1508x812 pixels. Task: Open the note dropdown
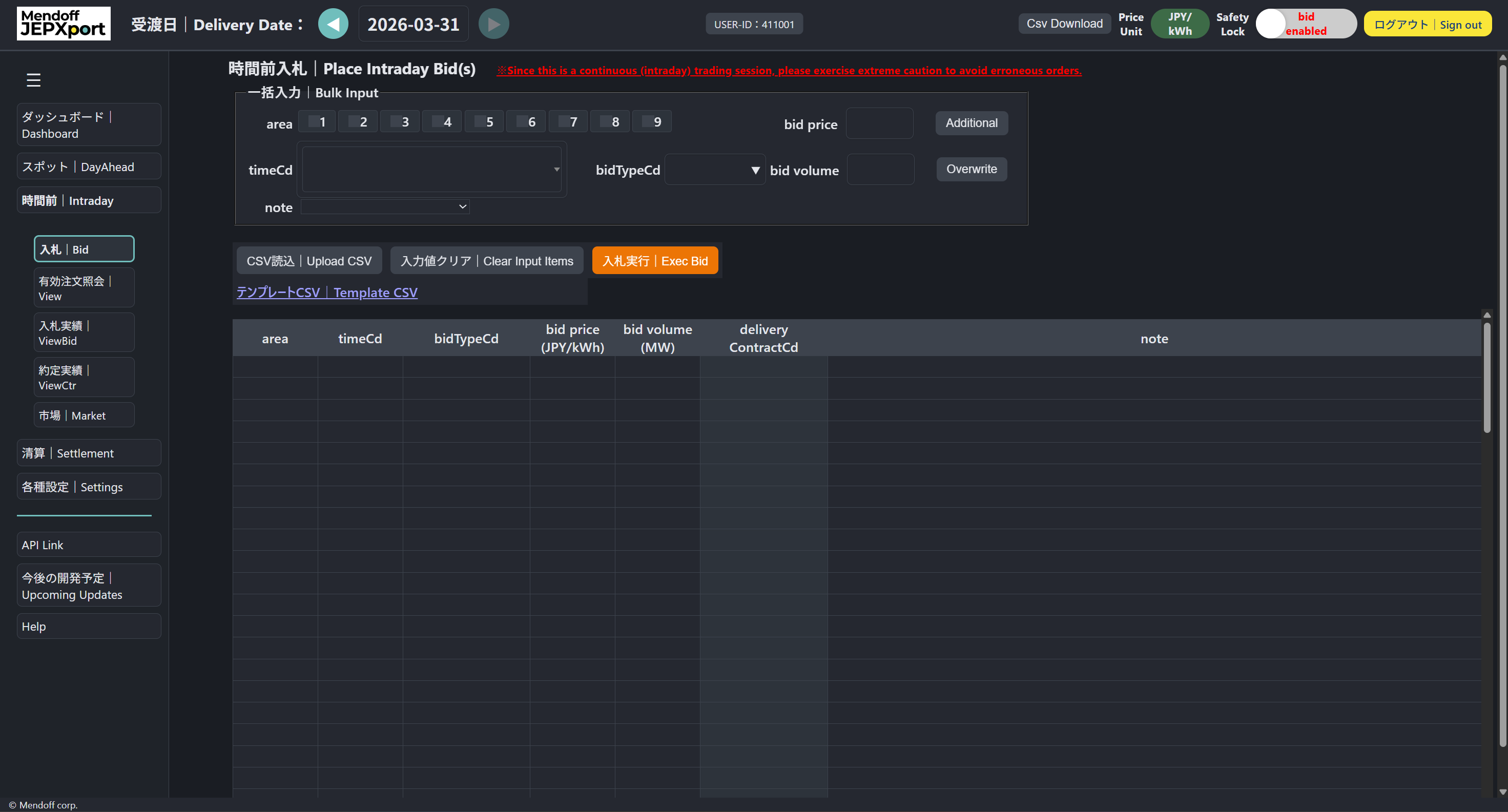[x=384, y=206]
